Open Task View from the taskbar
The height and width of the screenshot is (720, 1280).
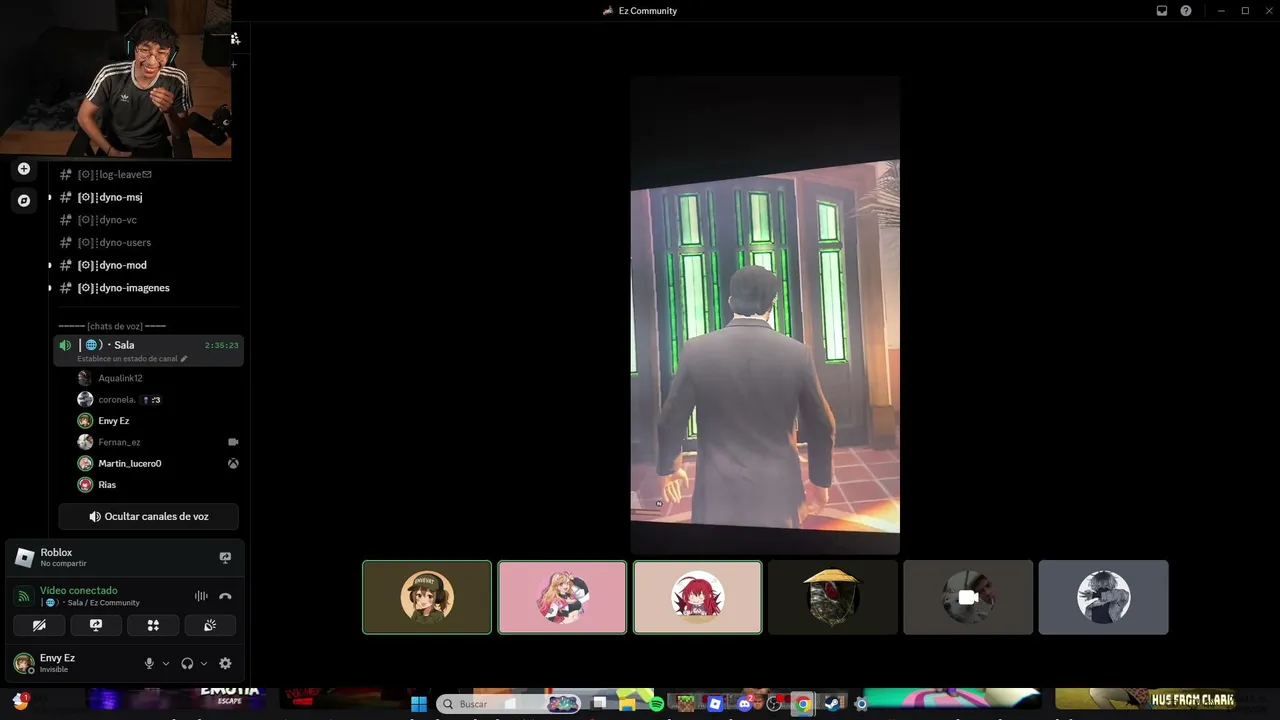[599, 704]
